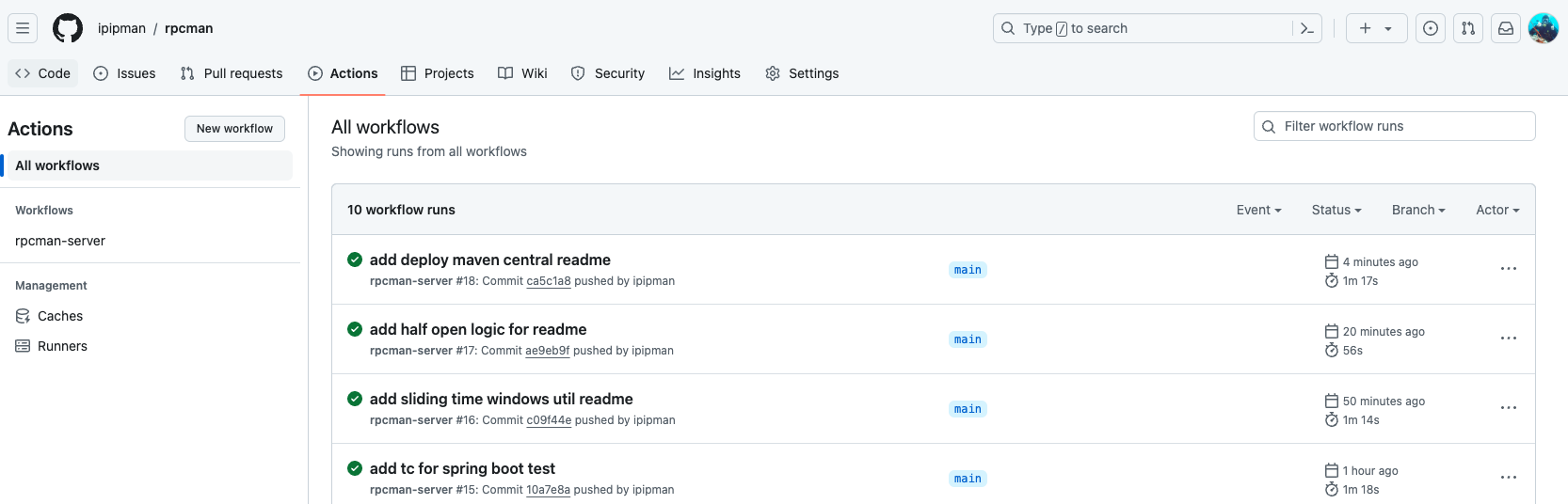Open the issues icon in header
Image resolution: width=1568 pixels, height=504 pixels.
pos(1431,28)
